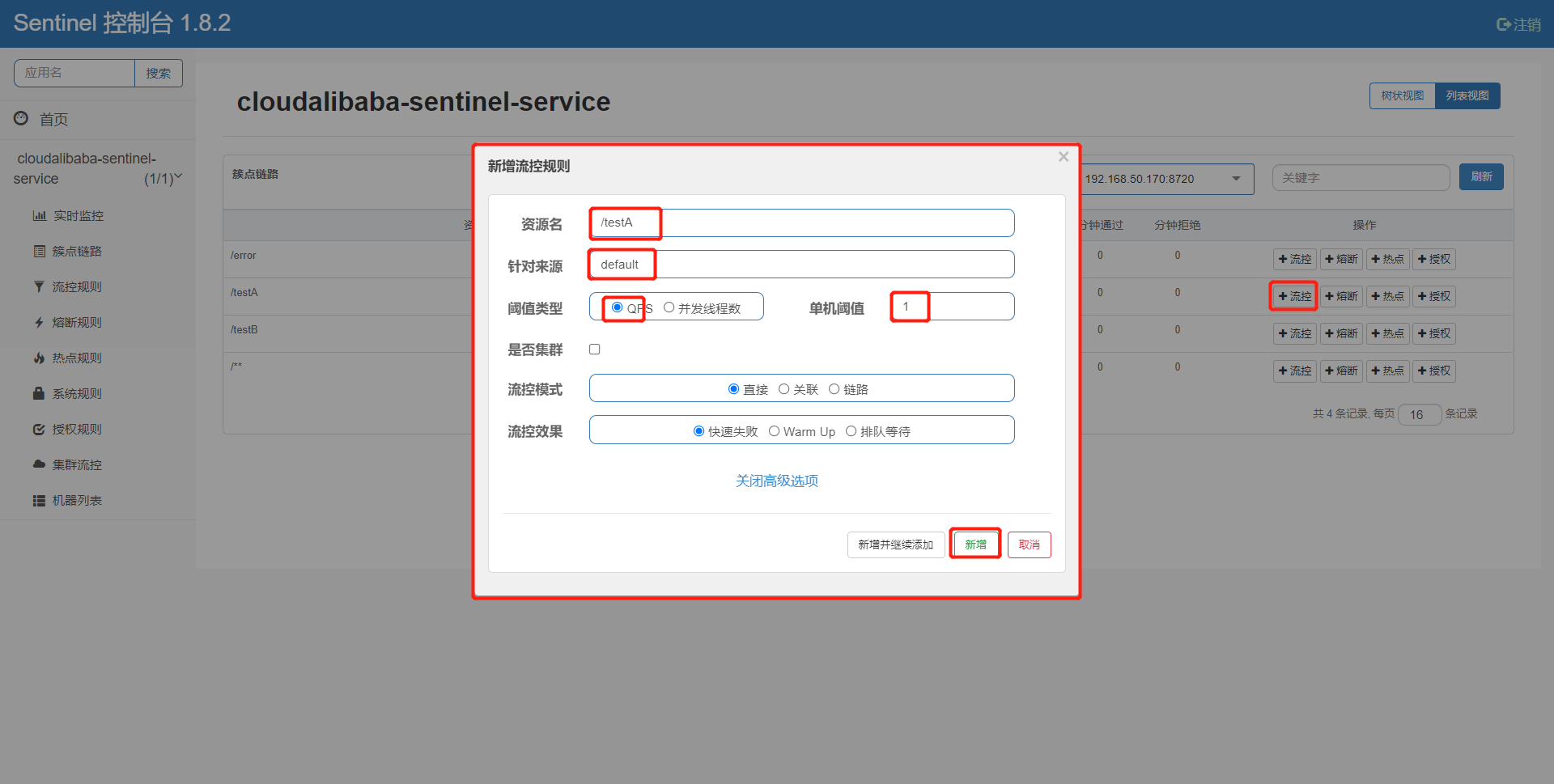Screen dimensions: 1554x784
Task: Open 集群流控 cluster flow control
Action: 77,465
